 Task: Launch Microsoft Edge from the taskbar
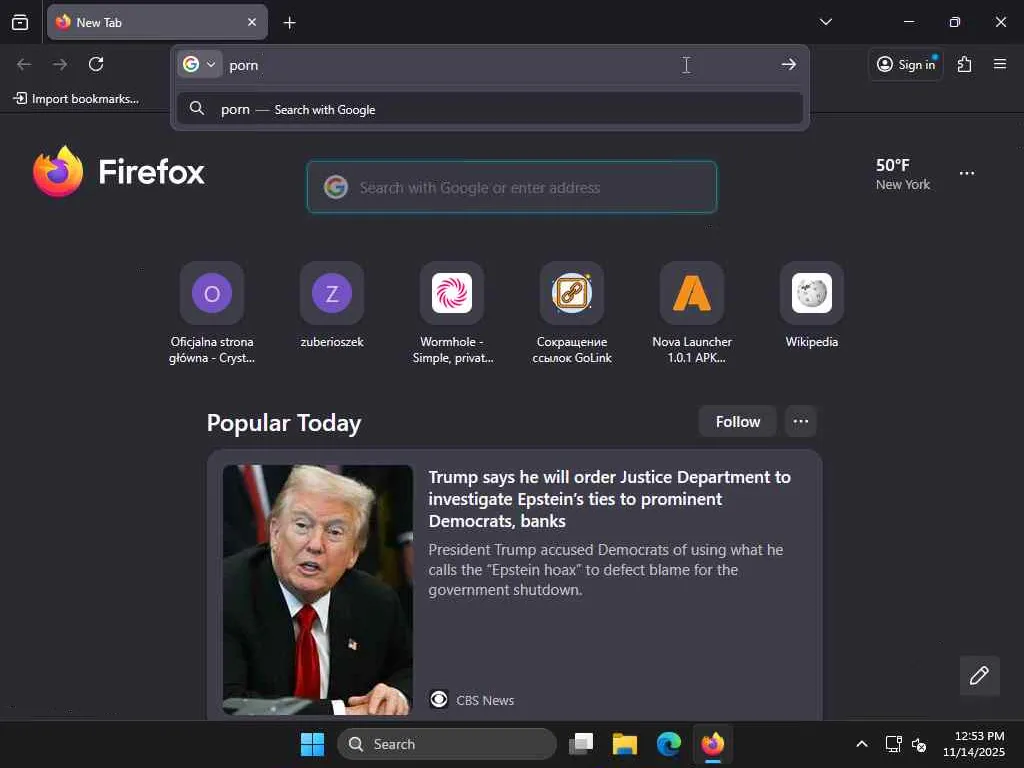[669, 744]
